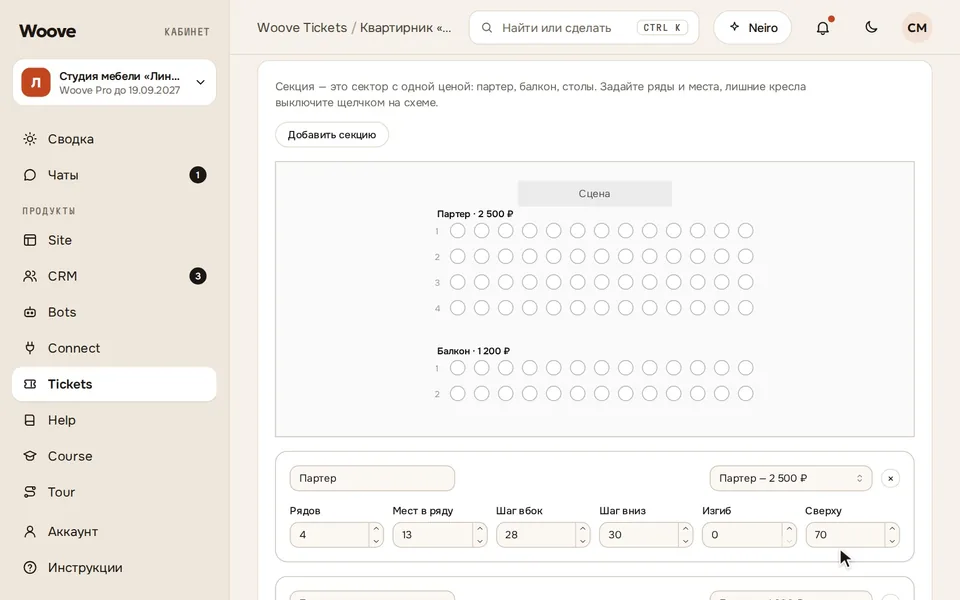Toggle dark mode moon icon
Image resolution: width=960 pixels, height=600 pixels.
click(x=871, y=28)
